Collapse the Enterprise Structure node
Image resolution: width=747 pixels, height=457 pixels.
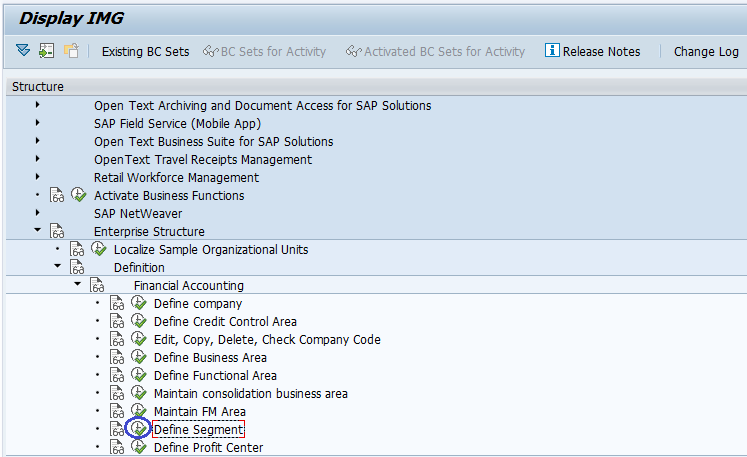(x=38, y=230)
